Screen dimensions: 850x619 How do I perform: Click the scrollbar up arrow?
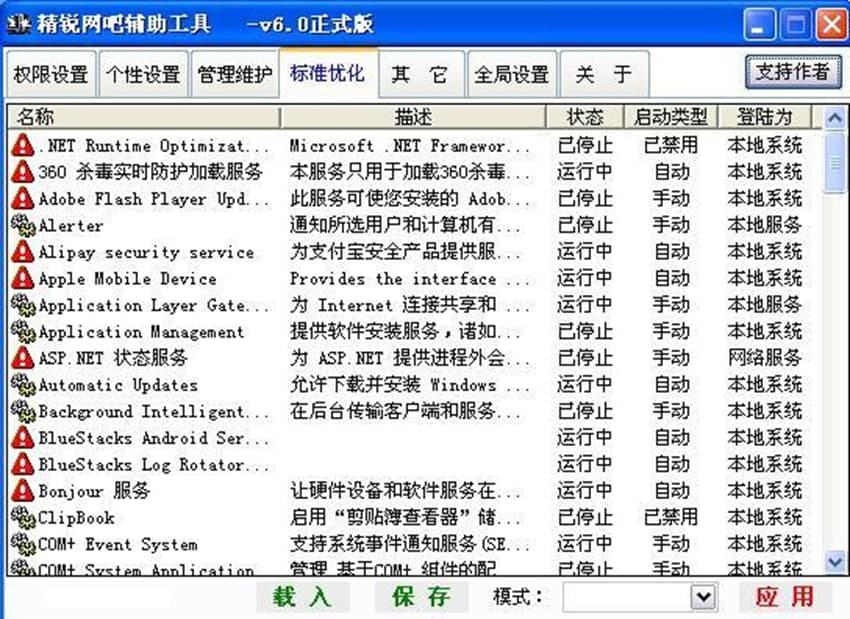pyautogui.click(x=834, y=118)
